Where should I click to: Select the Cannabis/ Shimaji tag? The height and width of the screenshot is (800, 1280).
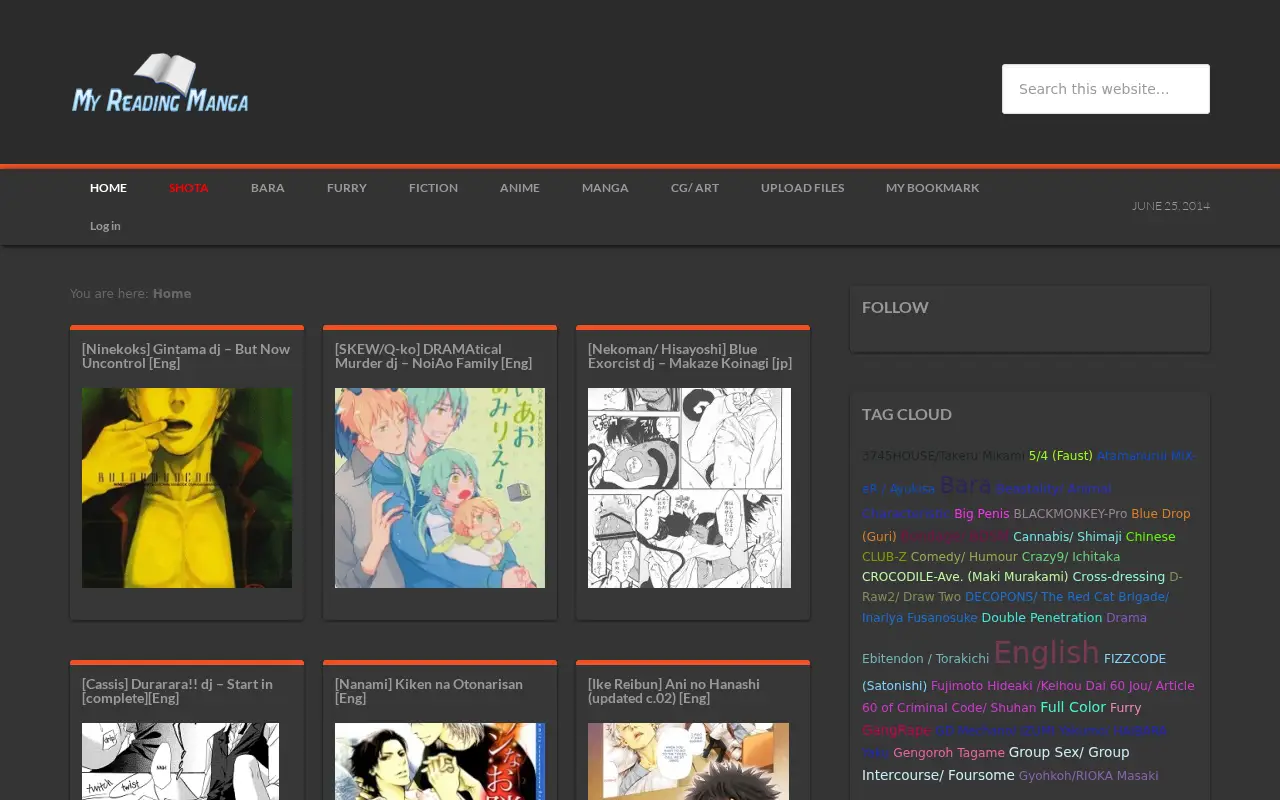tap(1067, 537)
